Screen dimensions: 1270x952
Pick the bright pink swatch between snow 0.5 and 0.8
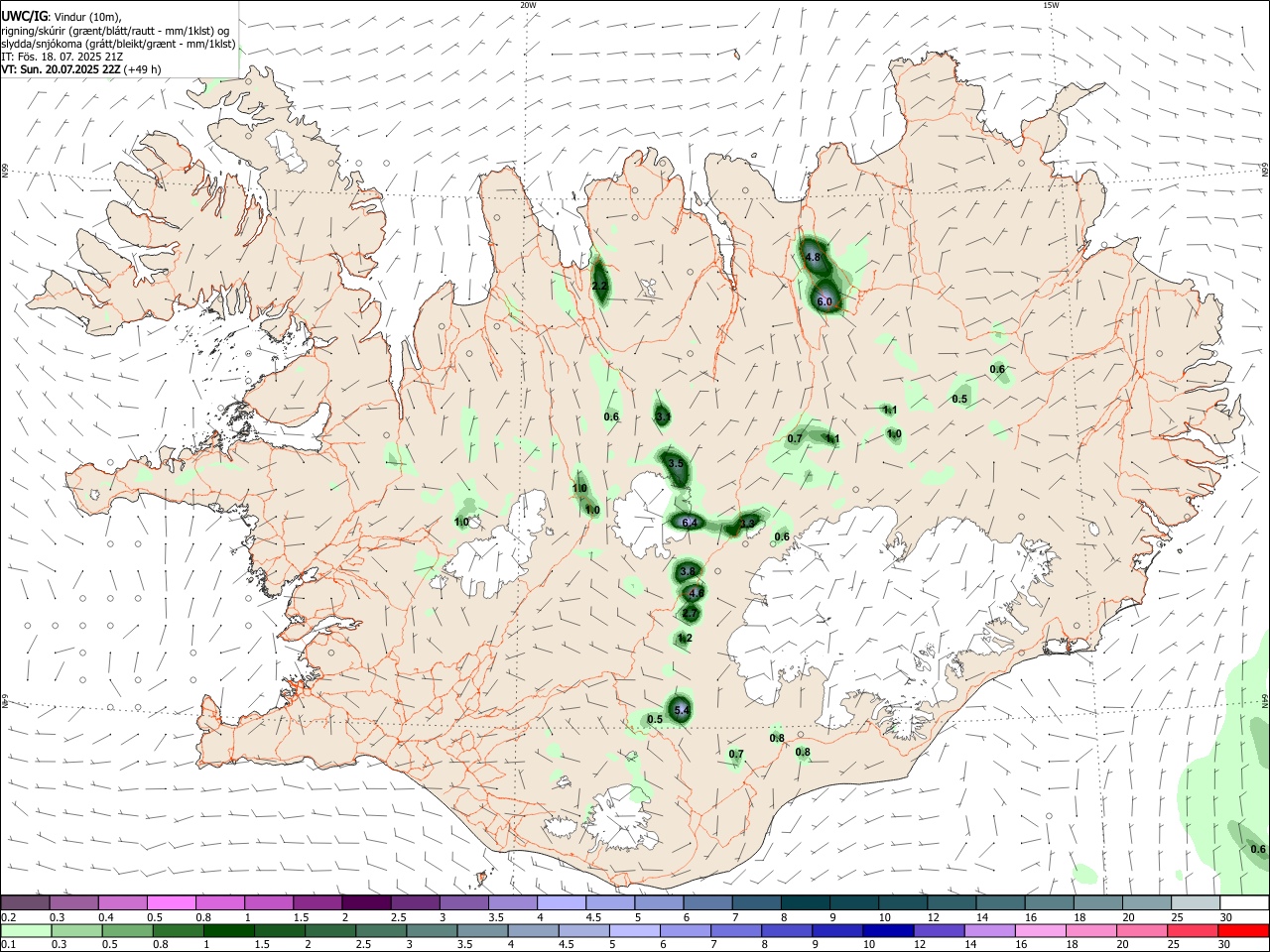point(172,903)
